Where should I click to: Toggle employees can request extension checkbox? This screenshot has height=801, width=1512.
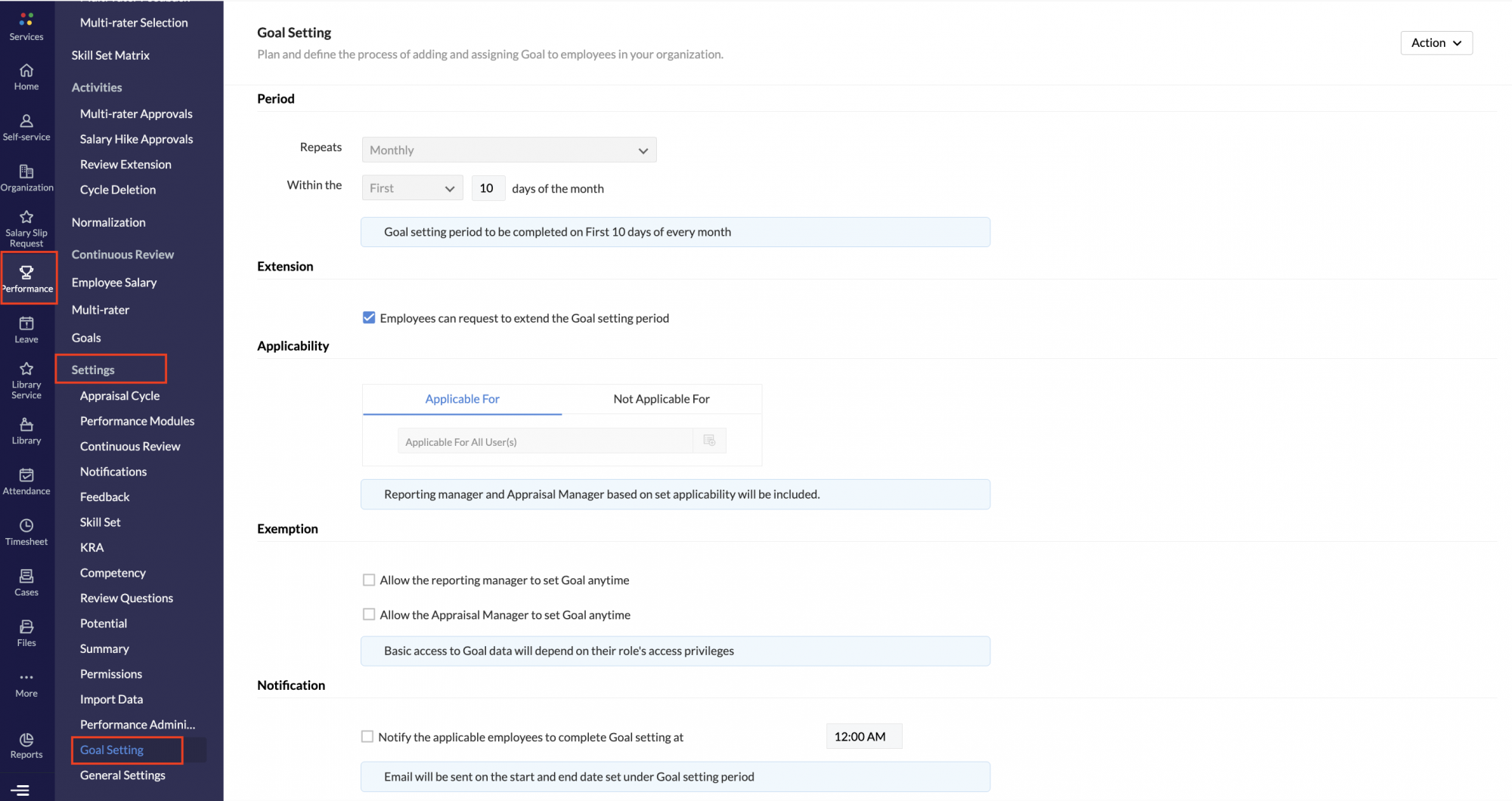pyautogui.click(x=369, y=317)
